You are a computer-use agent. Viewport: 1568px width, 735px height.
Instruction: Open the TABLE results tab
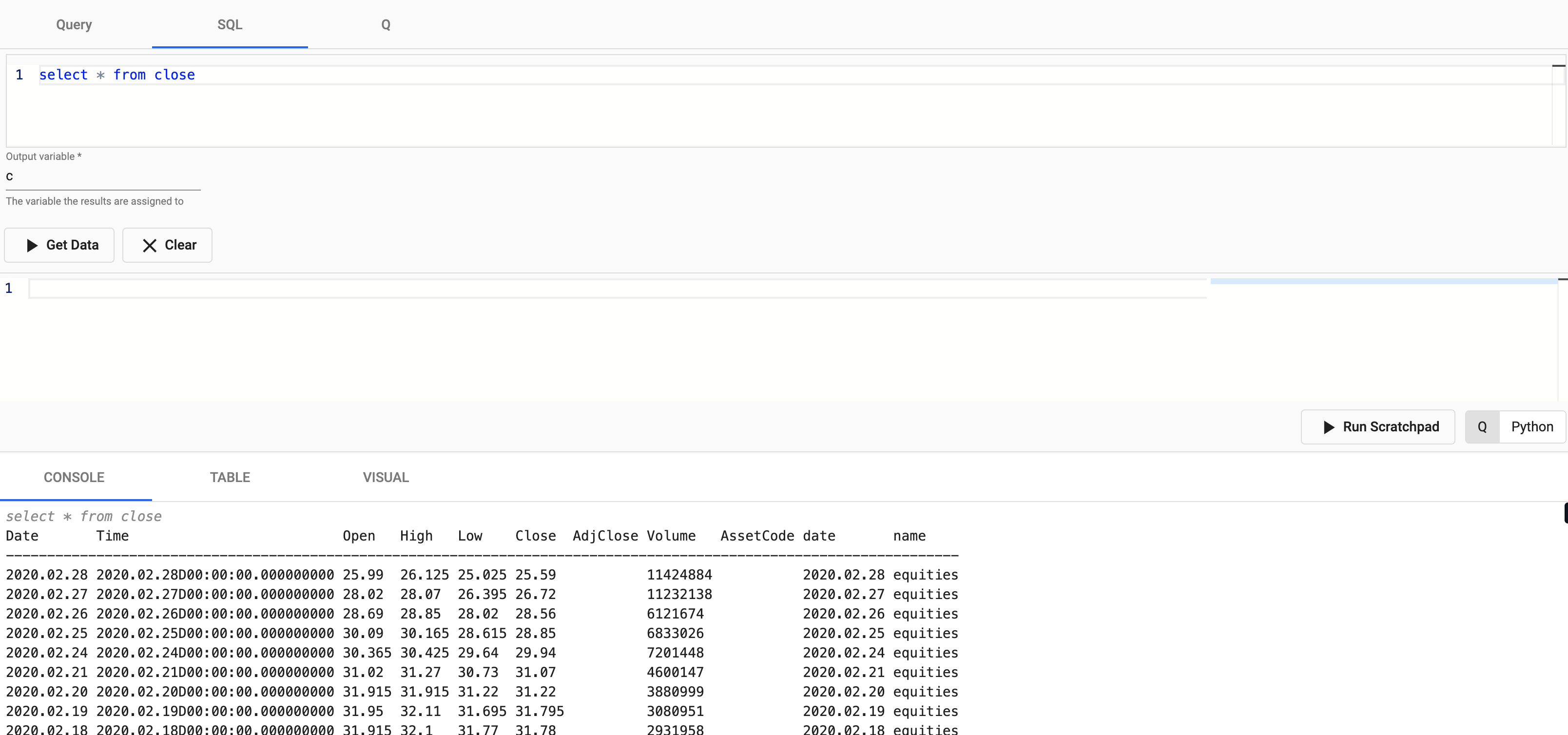coord(230,477)
